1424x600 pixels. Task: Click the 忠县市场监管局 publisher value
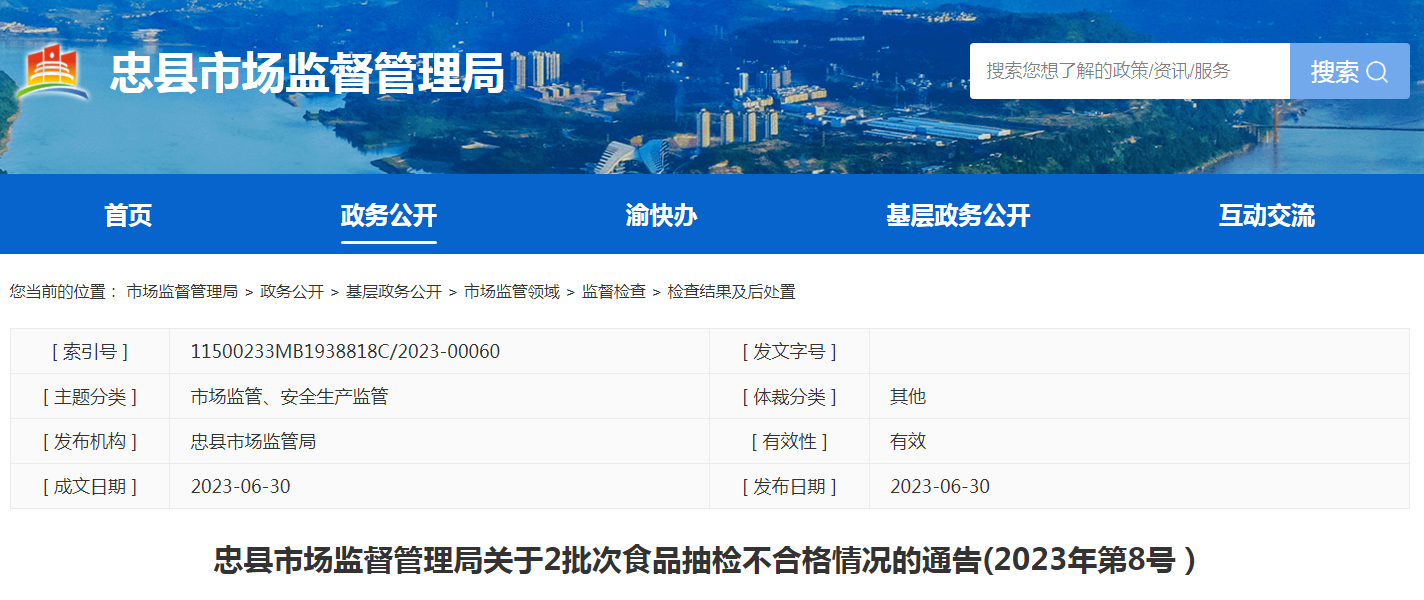coord(253,441)
